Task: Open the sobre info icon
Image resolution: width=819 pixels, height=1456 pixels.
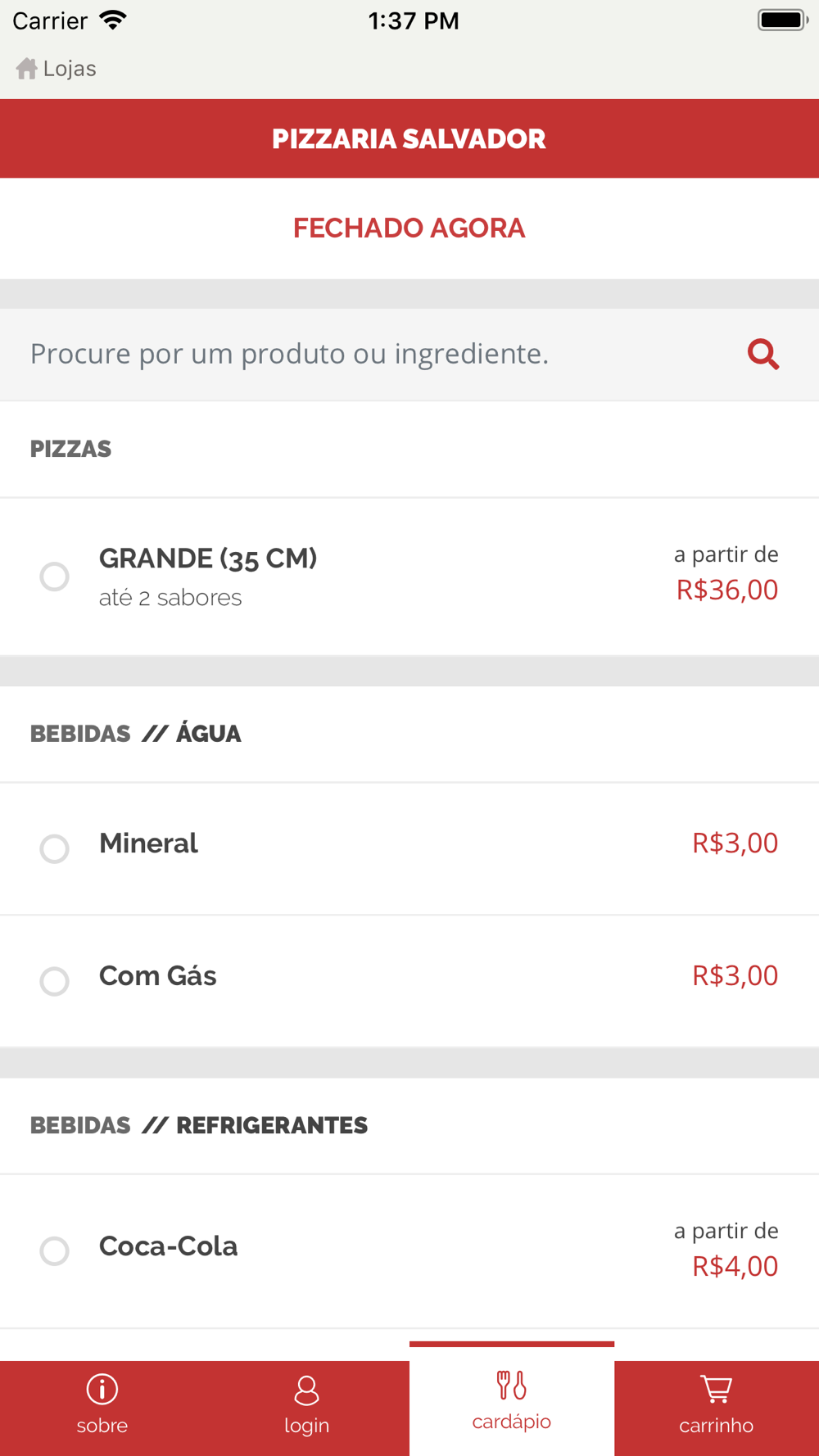Action: point(102,1389)
